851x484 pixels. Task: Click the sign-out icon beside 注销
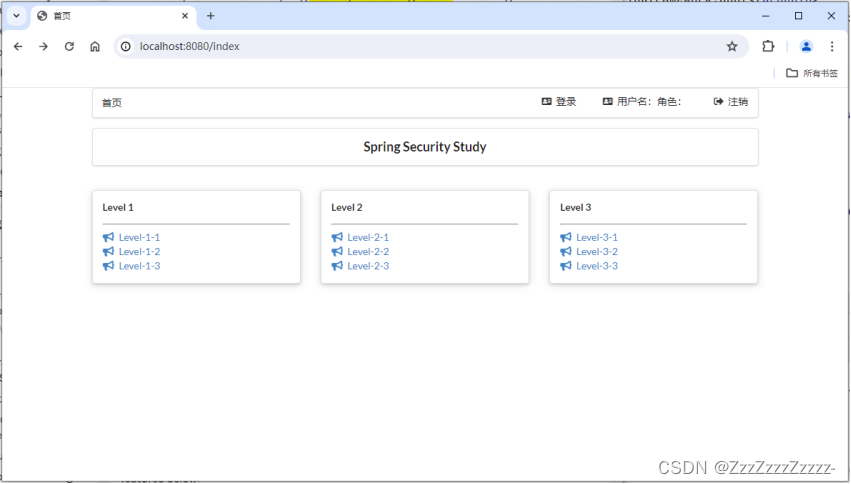718,102
